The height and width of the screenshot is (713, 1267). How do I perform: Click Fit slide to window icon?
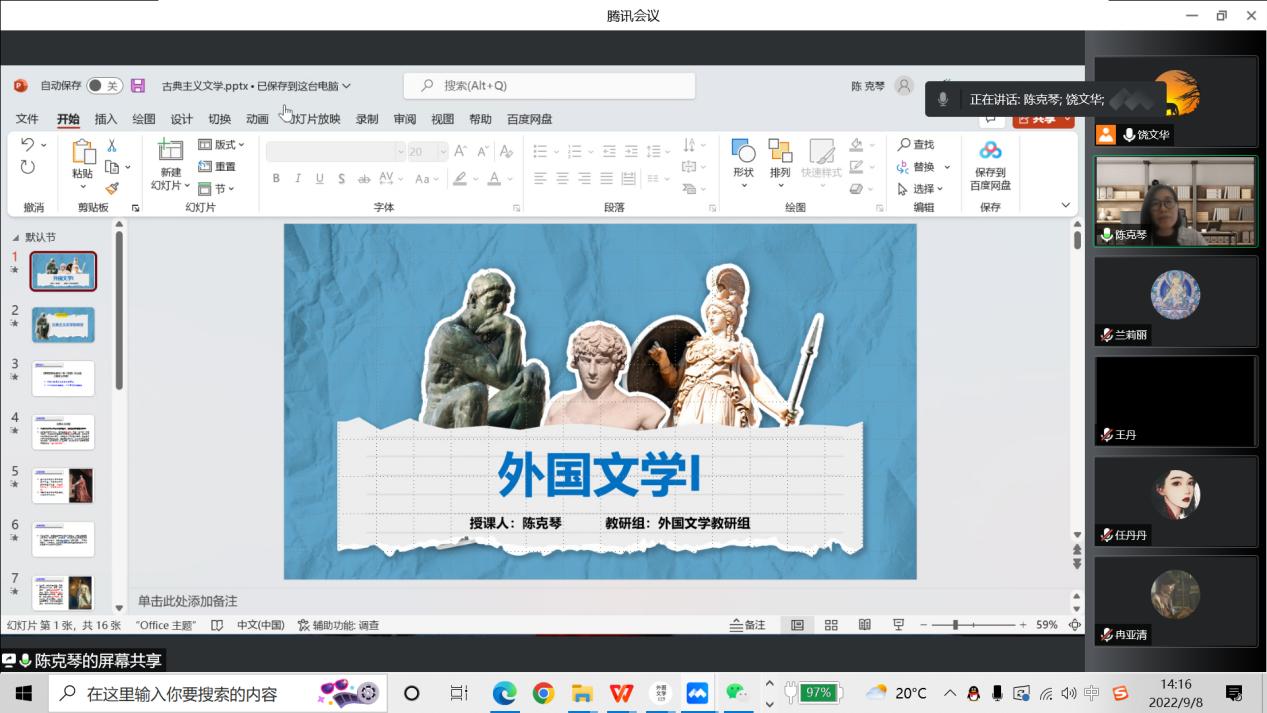(x=1075, y=625)
